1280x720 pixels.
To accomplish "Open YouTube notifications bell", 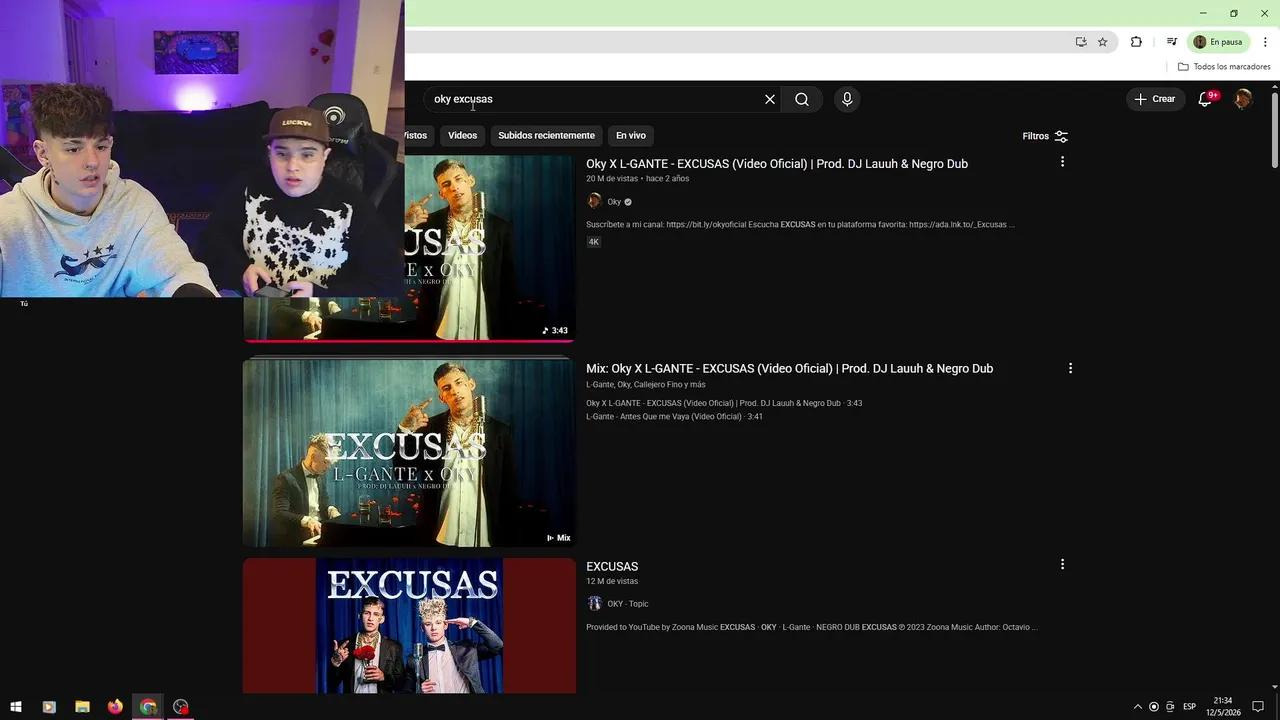I will point(1206,99).
